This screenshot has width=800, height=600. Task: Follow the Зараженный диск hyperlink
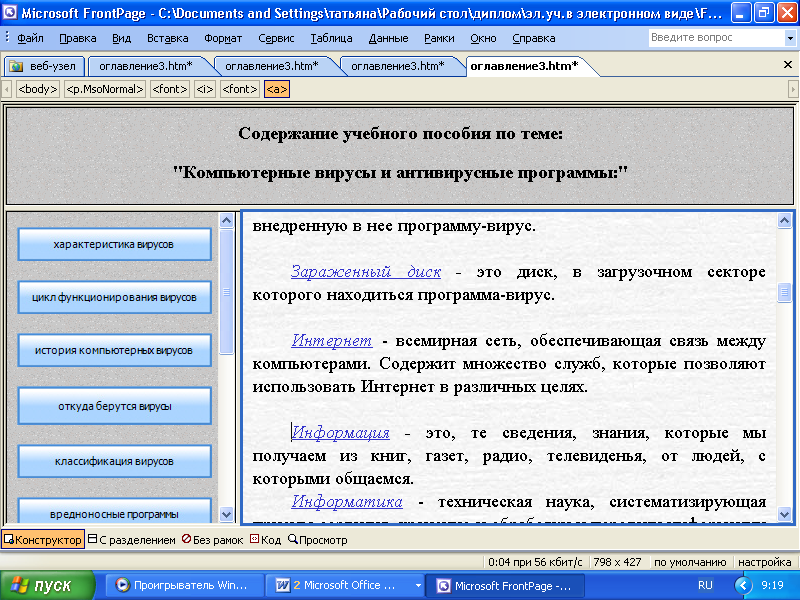click(x=365, y=272)
